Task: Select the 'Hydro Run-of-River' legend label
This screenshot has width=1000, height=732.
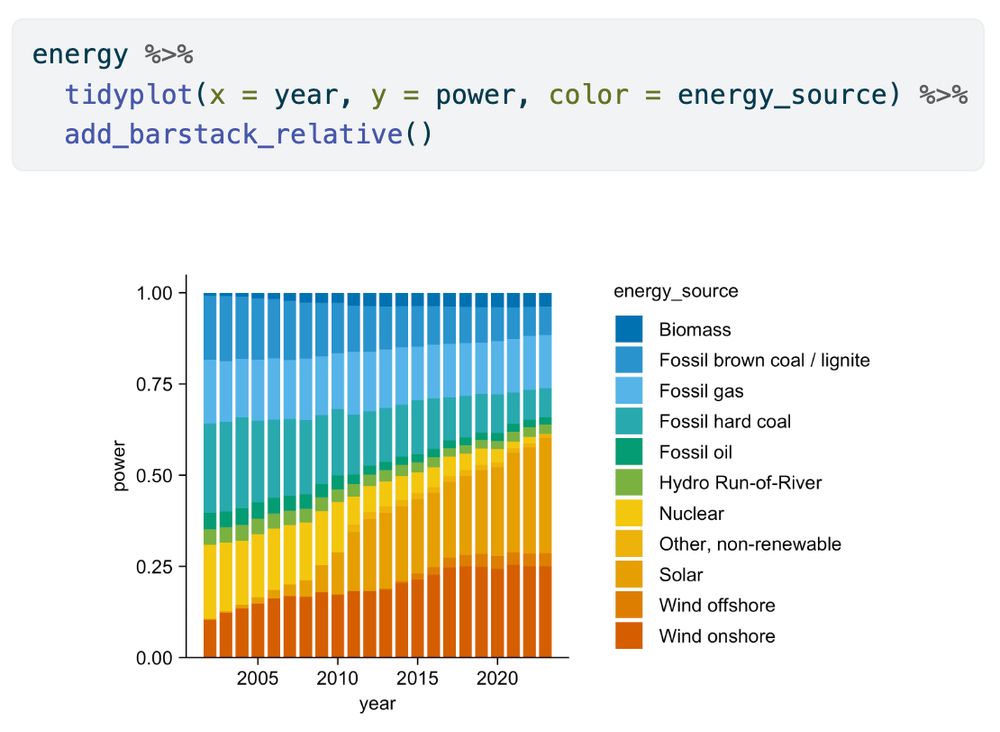Action: point(740,483)
